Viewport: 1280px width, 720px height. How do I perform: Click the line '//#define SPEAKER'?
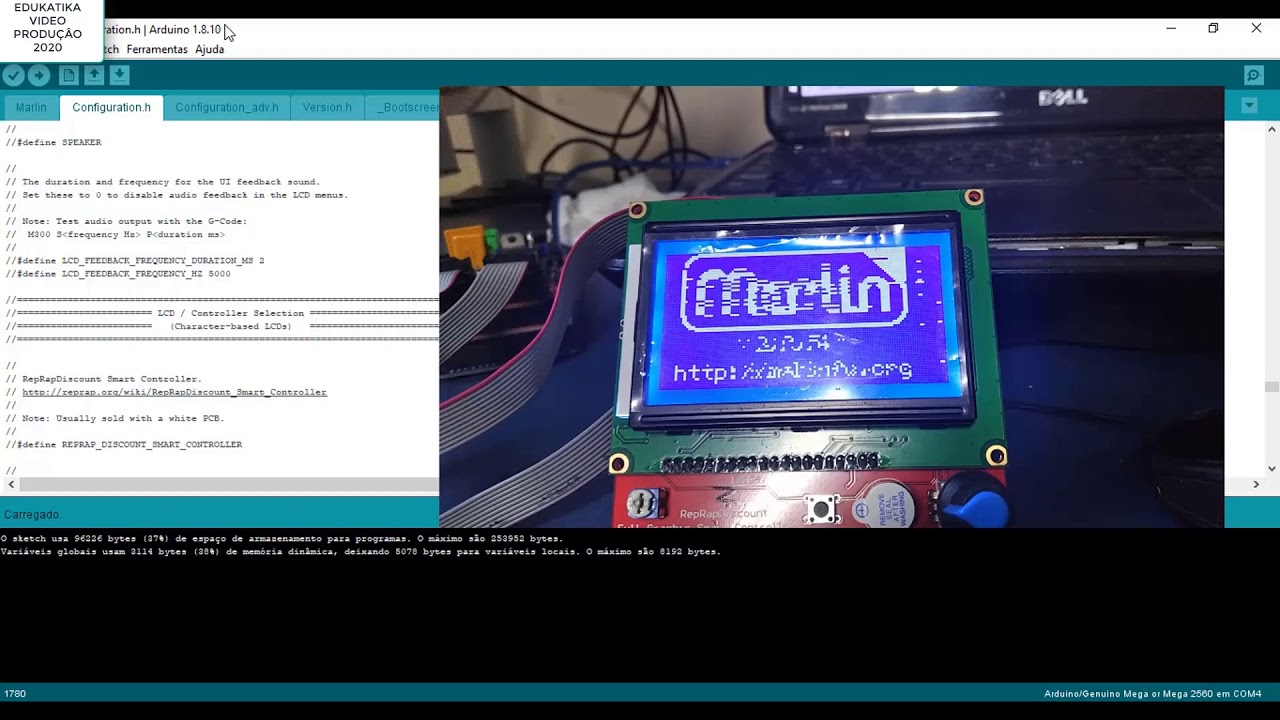click(53, 142)
